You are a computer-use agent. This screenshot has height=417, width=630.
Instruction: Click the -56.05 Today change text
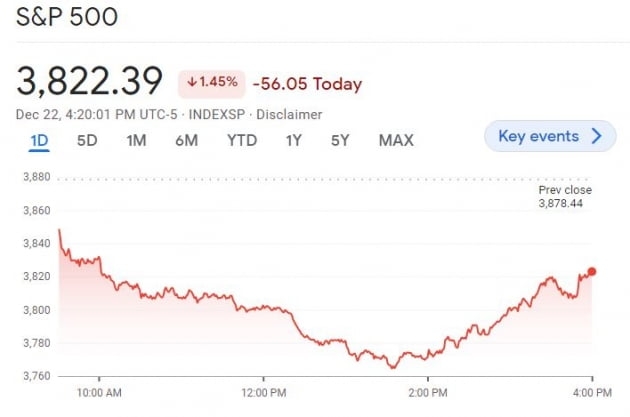pyautogui.click(x=307, y=84)
